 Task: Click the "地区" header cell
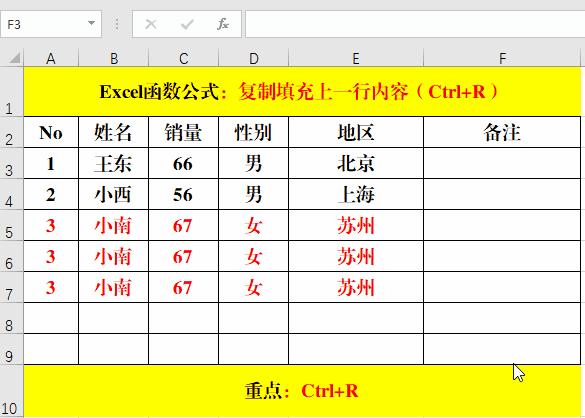click(x=356, y=132)
